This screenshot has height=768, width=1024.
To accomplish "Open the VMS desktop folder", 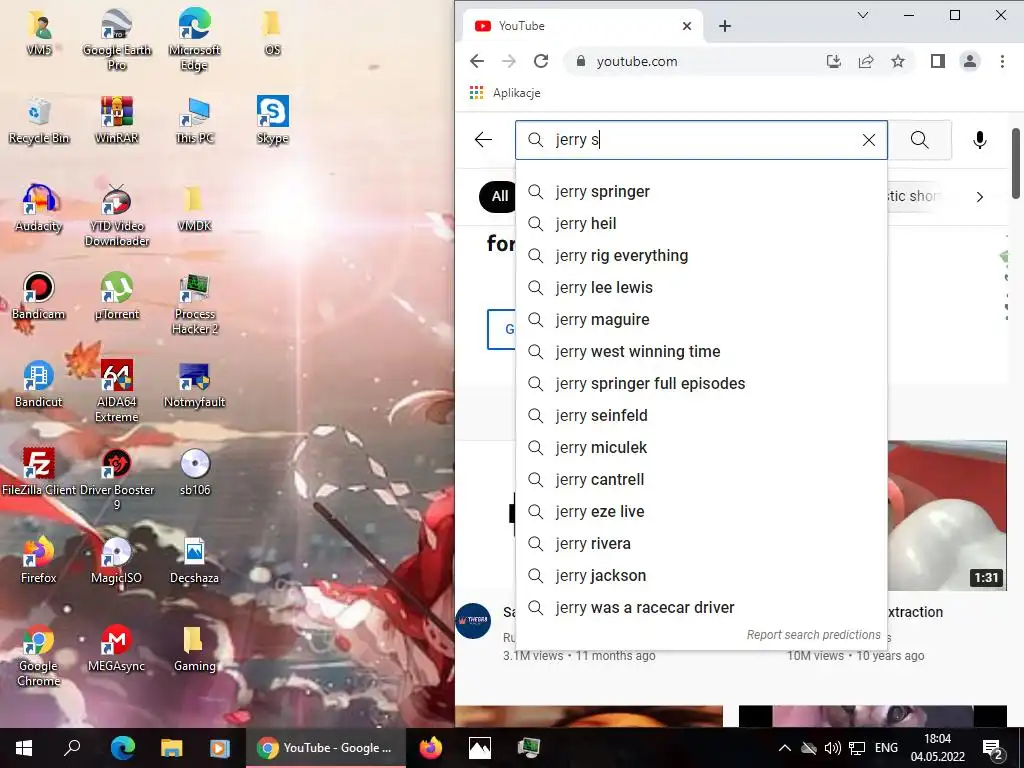I will tap(39, 33).
